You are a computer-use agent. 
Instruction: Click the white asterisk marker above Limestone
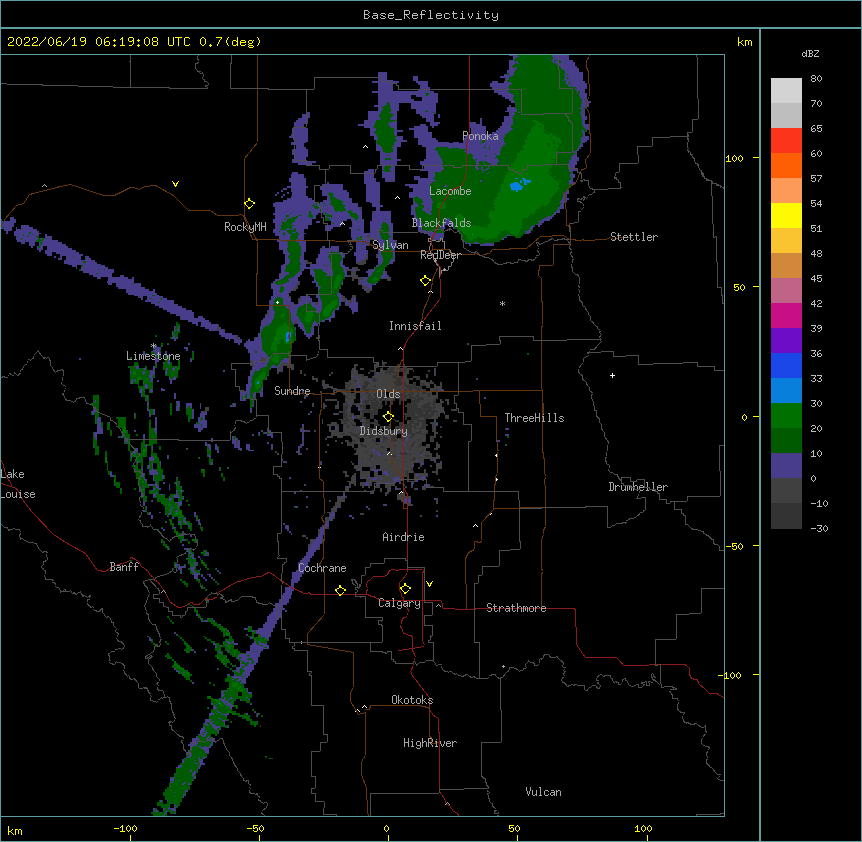(154, 346)
